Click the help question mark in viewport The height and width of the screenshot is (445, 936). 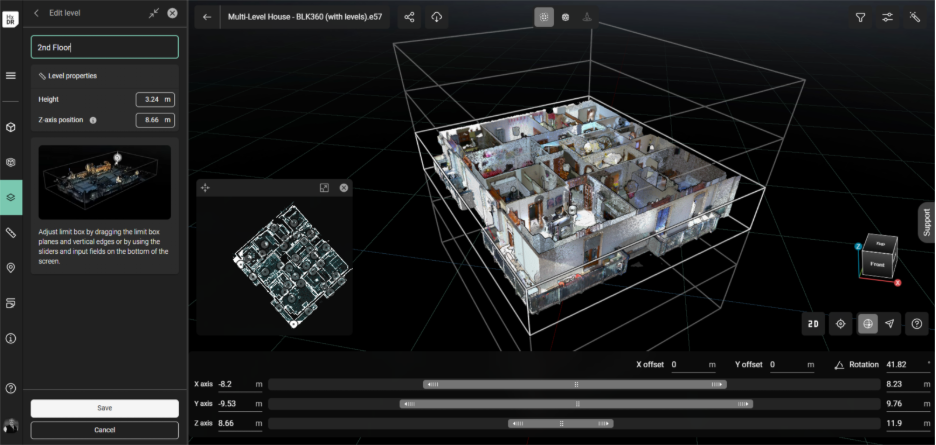click(x=915, y=323)
